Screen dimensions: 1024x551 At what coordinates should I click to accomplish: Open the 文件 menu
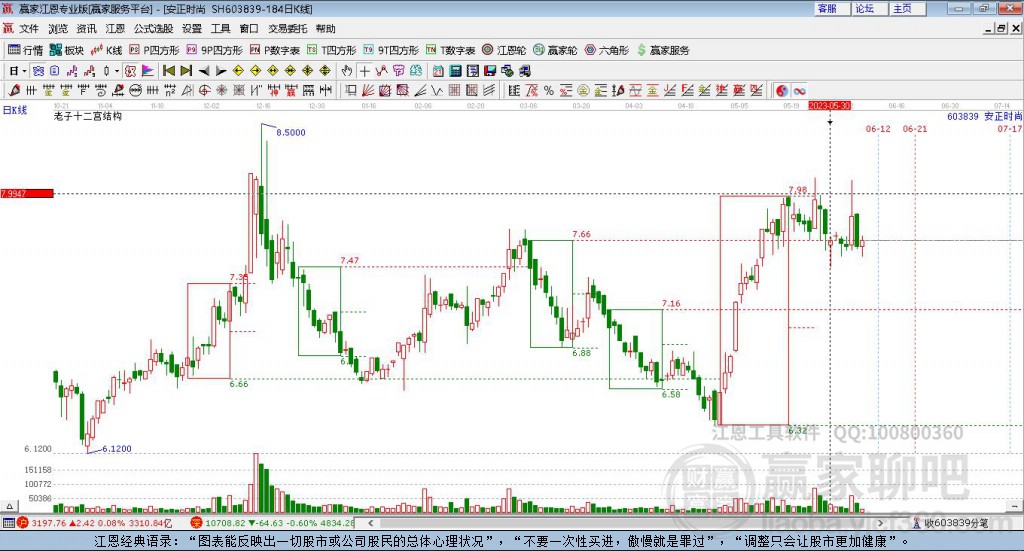click(x=29, y=29)
